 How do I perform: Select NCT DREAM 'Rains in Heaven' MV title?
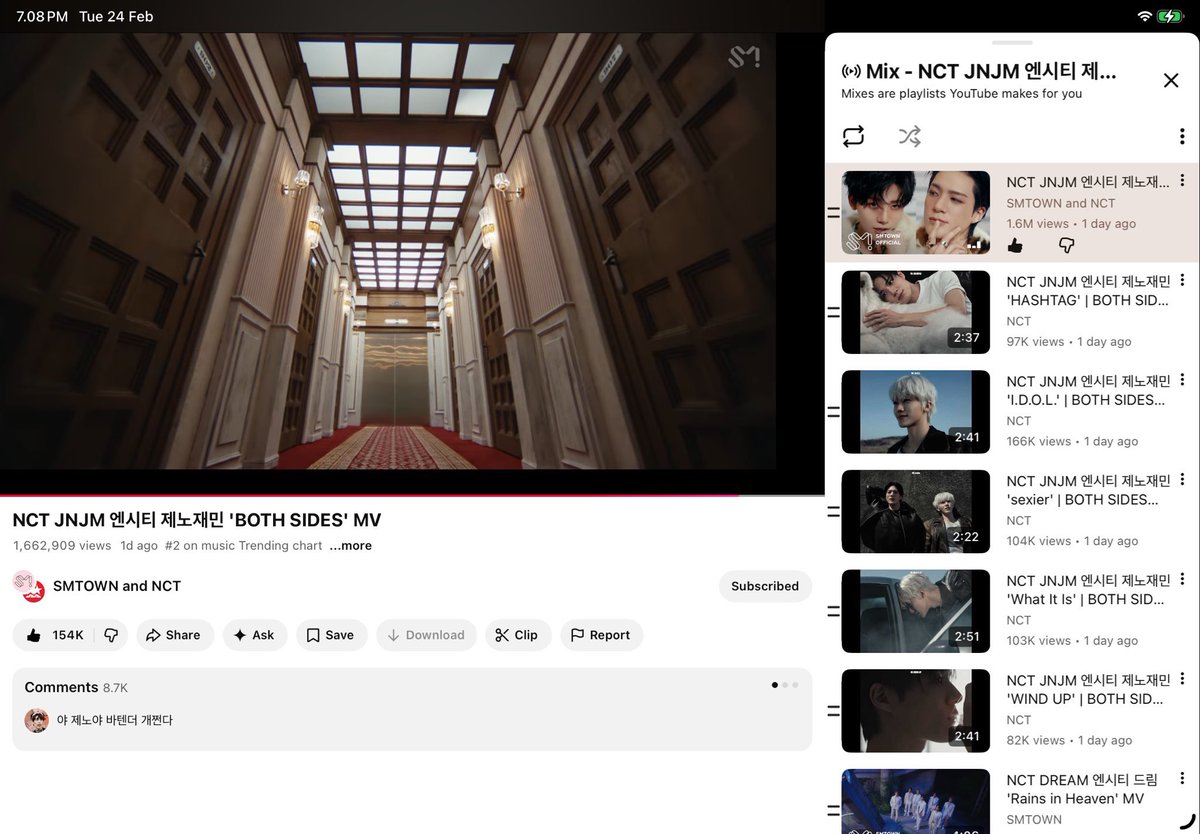click(1084, 789)
